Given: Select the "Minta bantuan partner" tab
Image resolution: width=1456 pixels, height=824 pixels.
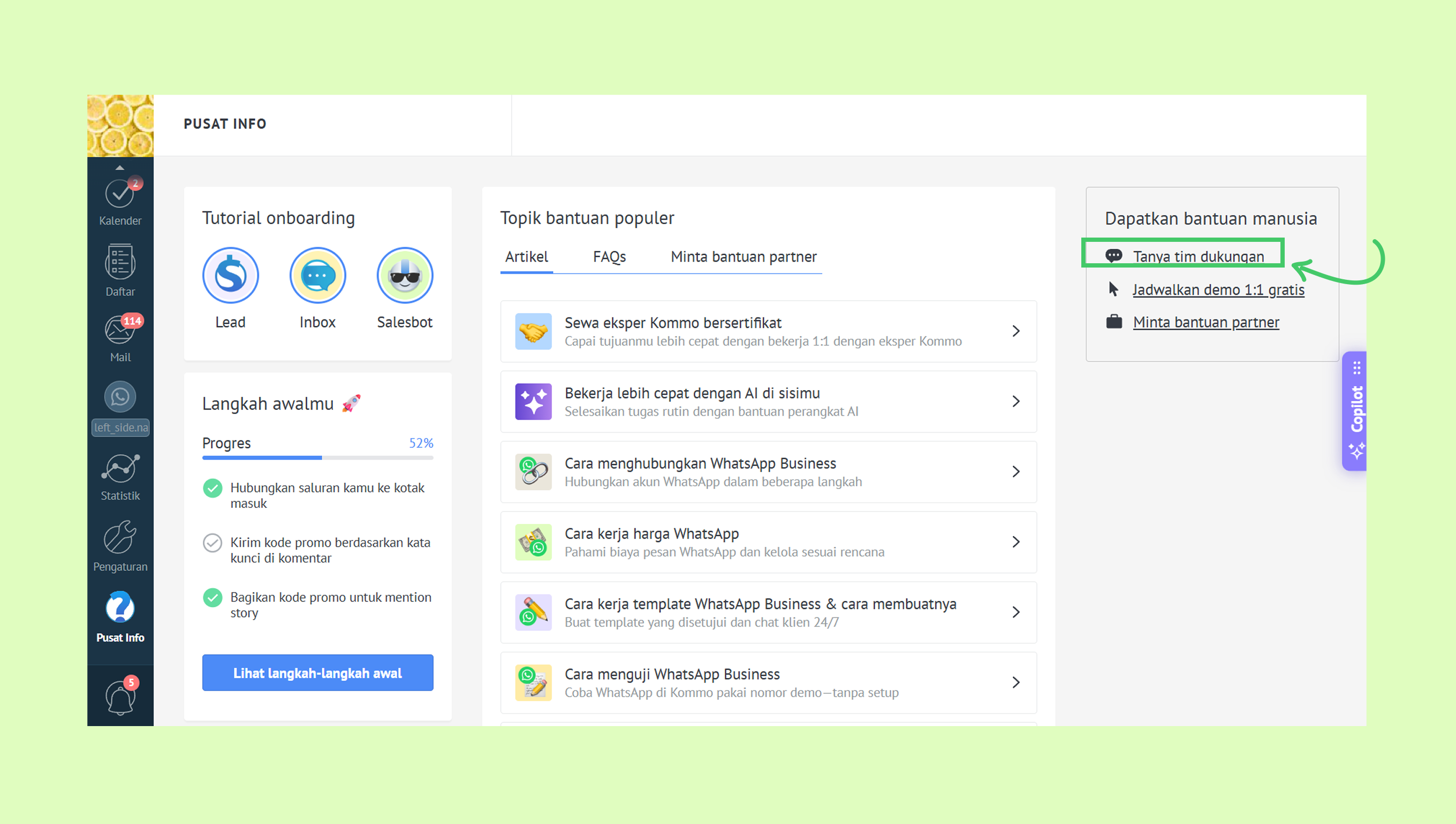Looking at the screenshot, I should pos(744,257).
